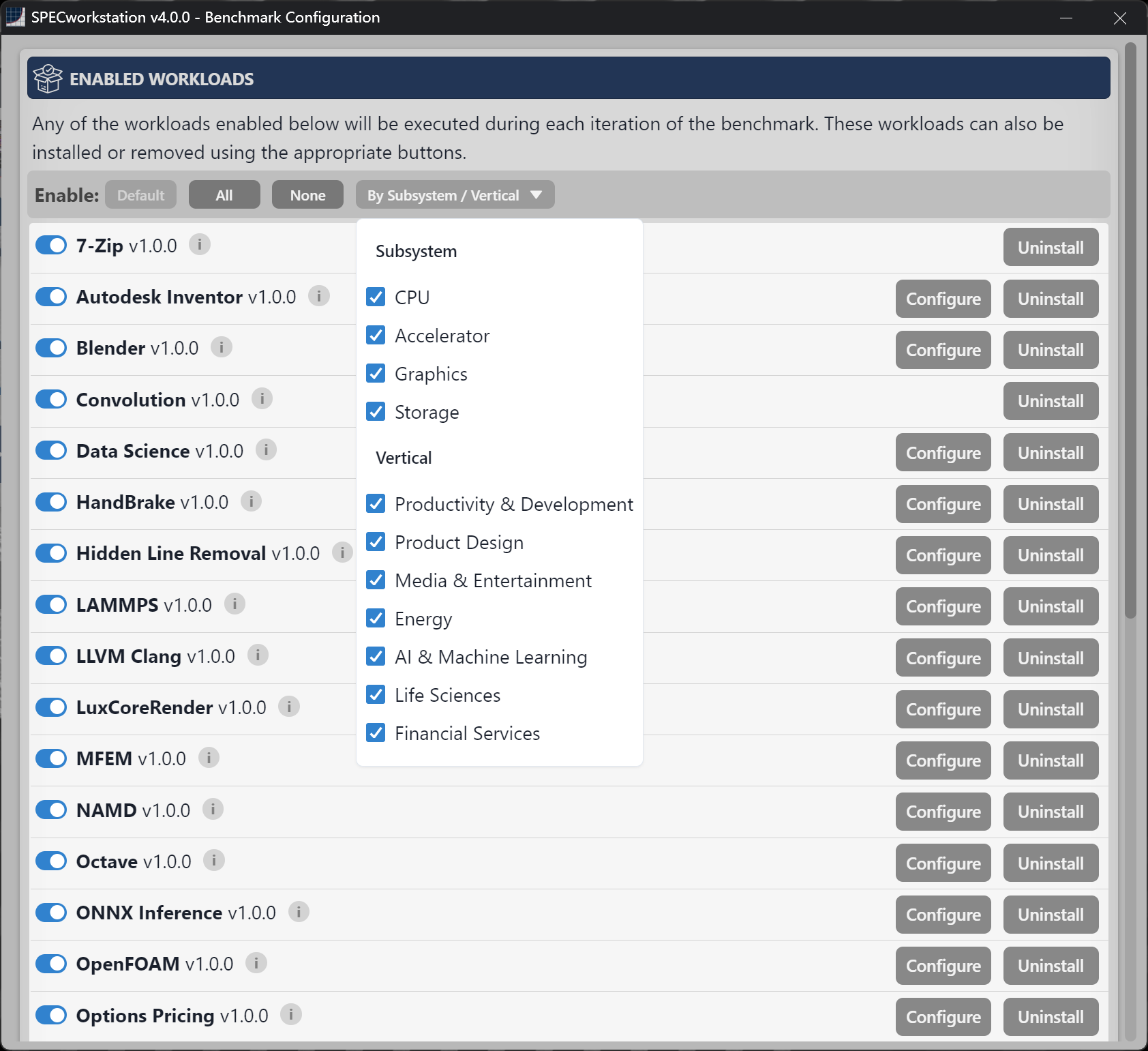Click the SPECworkstation title bar app icon

pos(15,17)
